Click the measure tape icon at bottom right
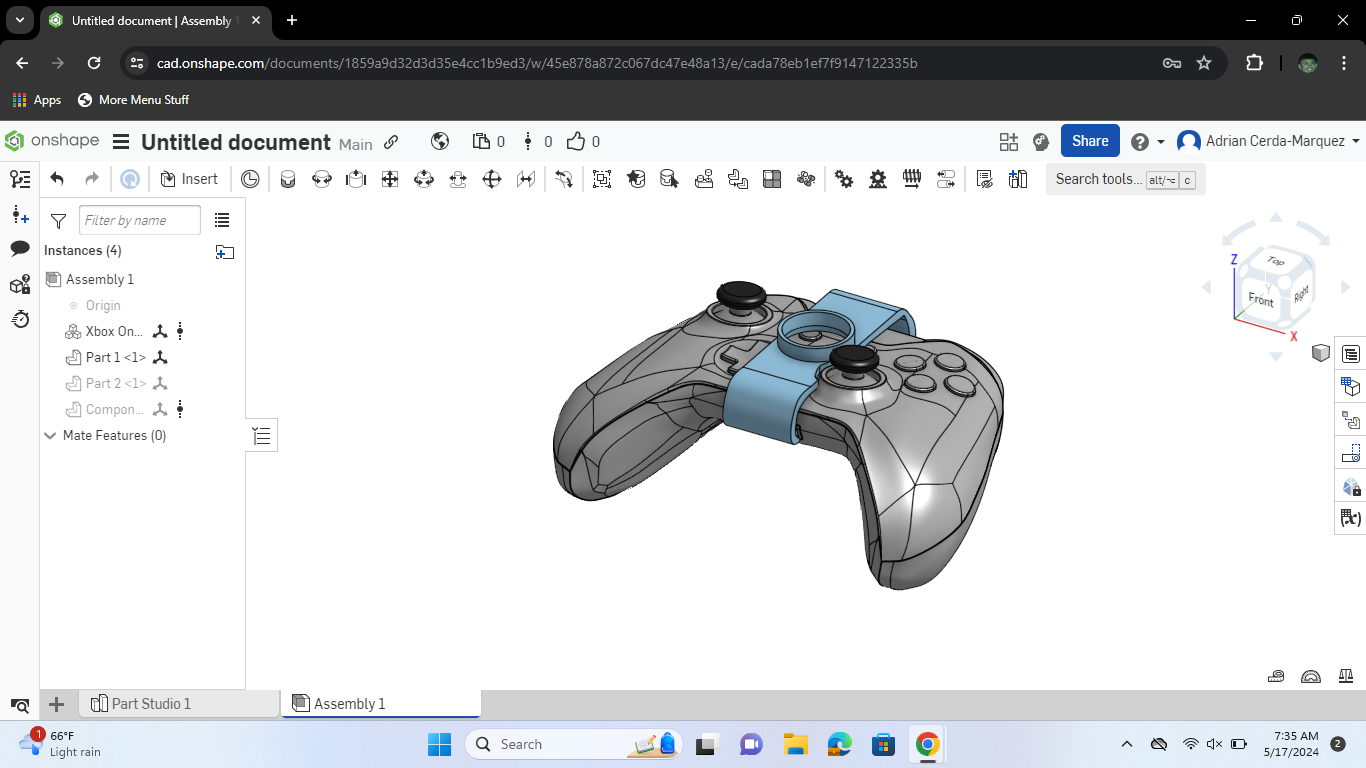1366x768 pixels. coord(1276,676)
